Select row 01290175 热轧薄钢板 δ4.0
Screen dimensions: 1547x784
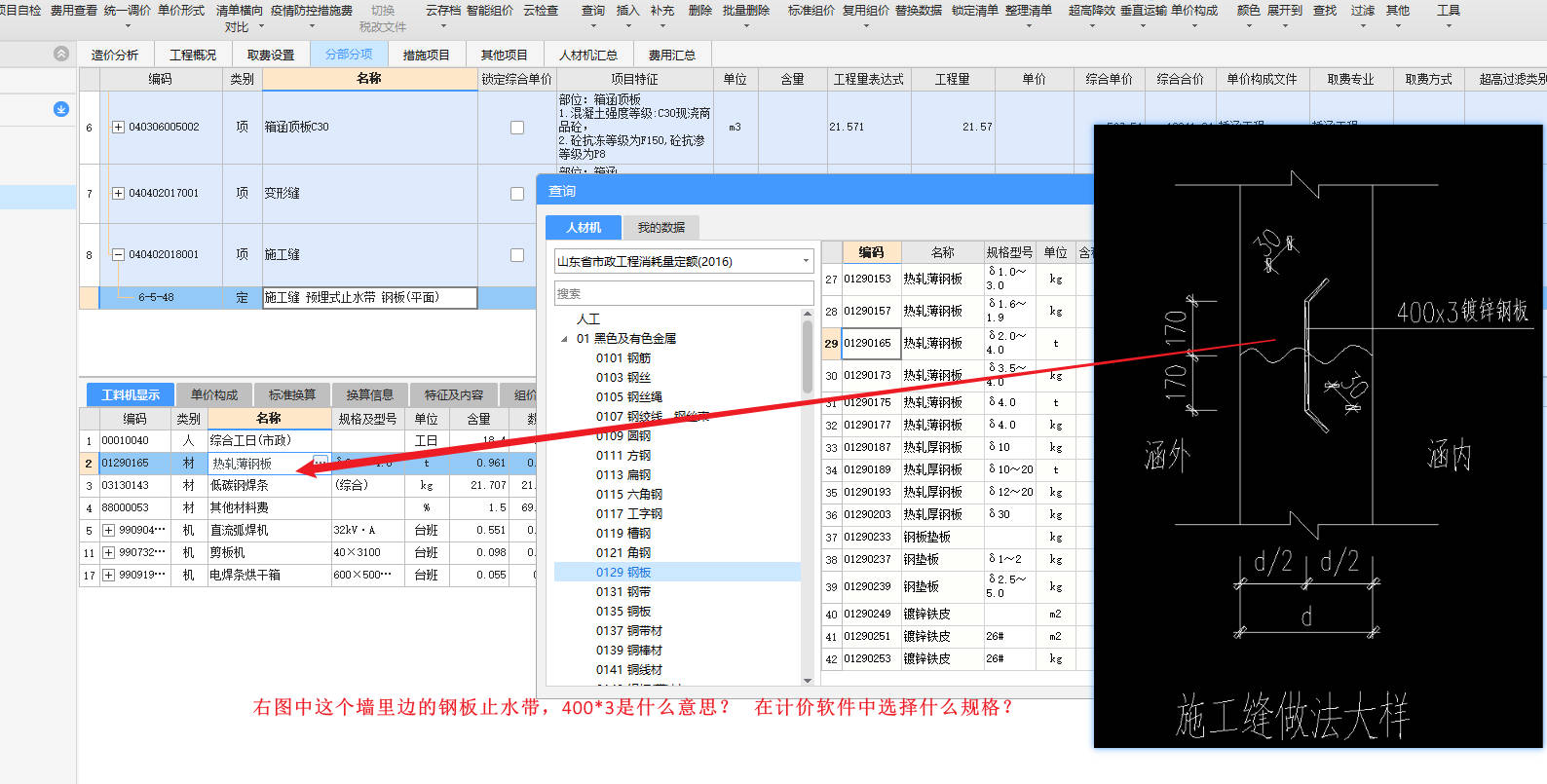(x=958, y=402)
